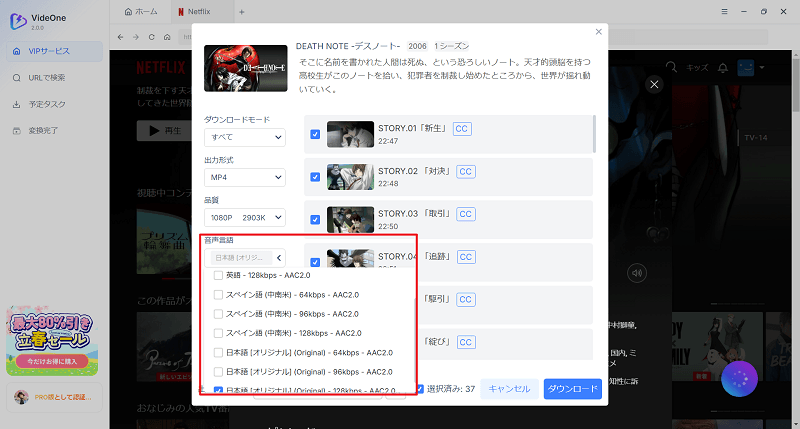The height and width of the screenshot is (429, 800).
Task: Open the キッズ link on Netflix
Action: [697, 68]
